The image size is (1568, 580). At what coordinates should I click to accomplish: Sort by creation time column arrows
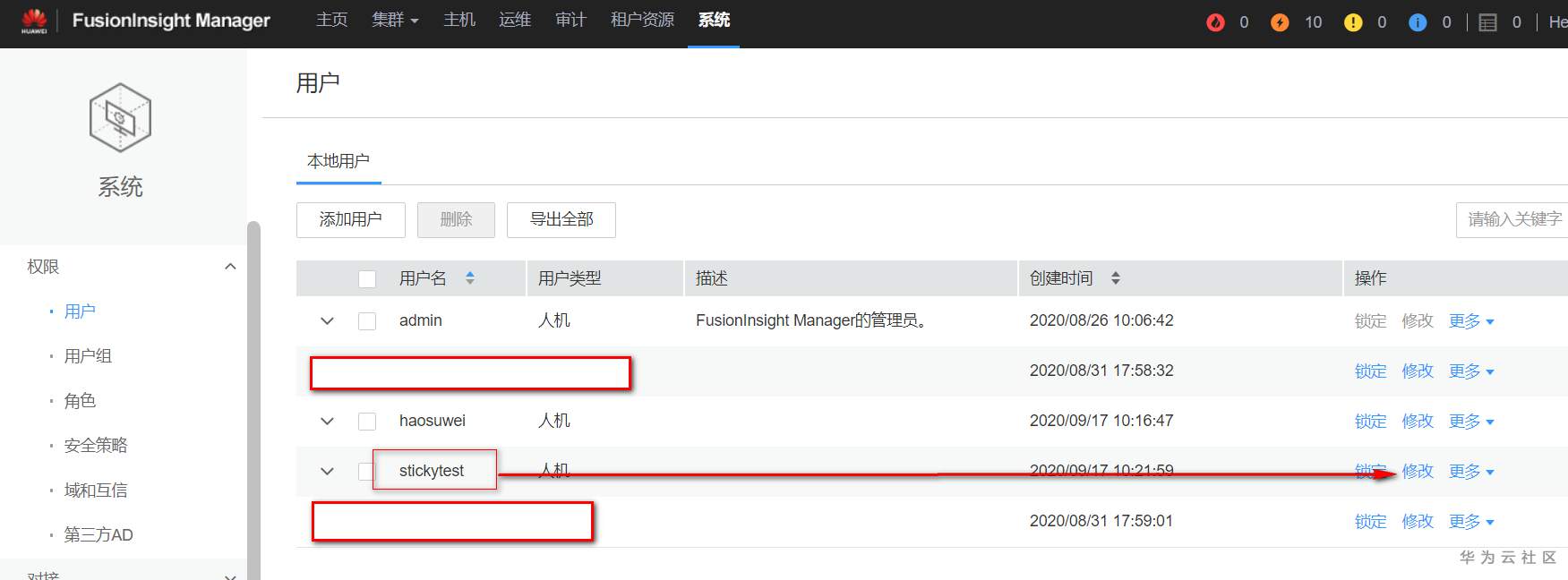point(1116,278)
